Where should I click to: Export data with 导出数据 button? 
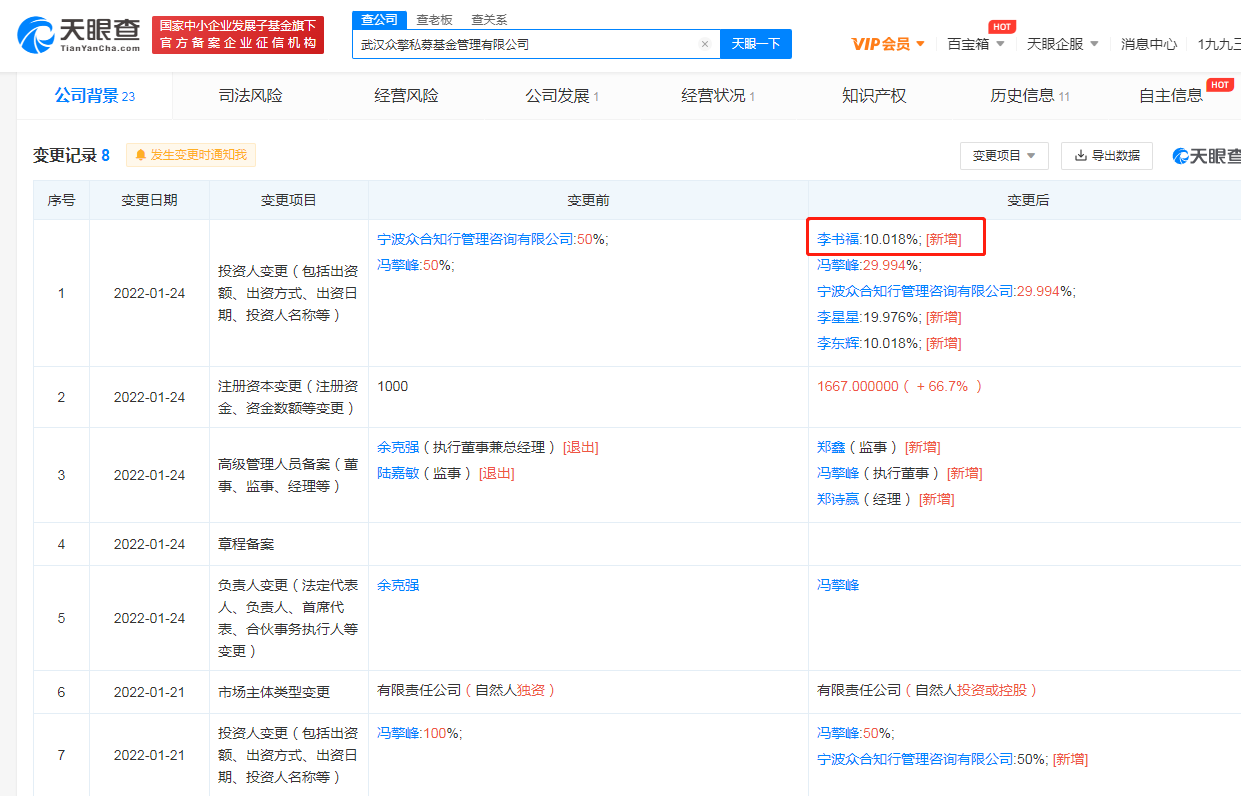[x=1106, y=156]
